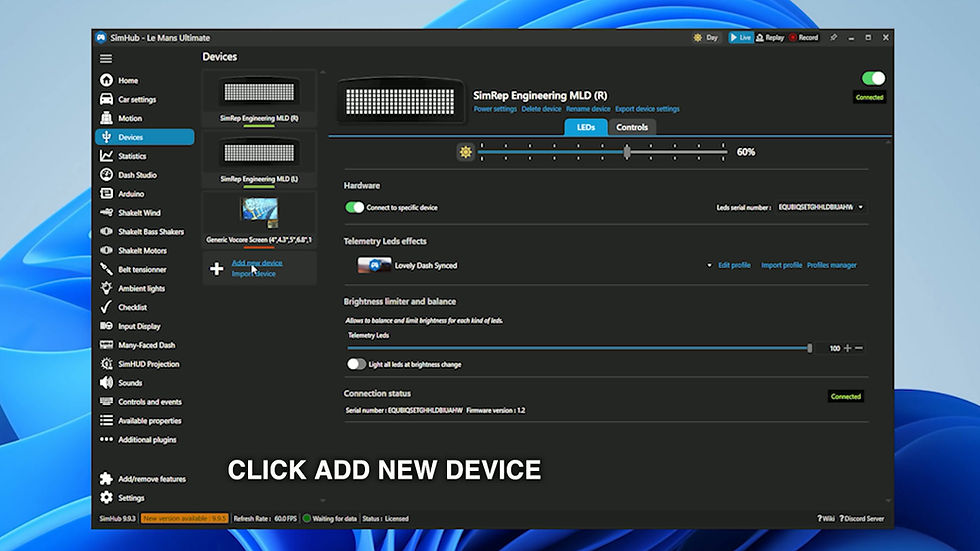980x551 pixels.
Task: Open the Statistics chart icon
Action: [106, 156]
